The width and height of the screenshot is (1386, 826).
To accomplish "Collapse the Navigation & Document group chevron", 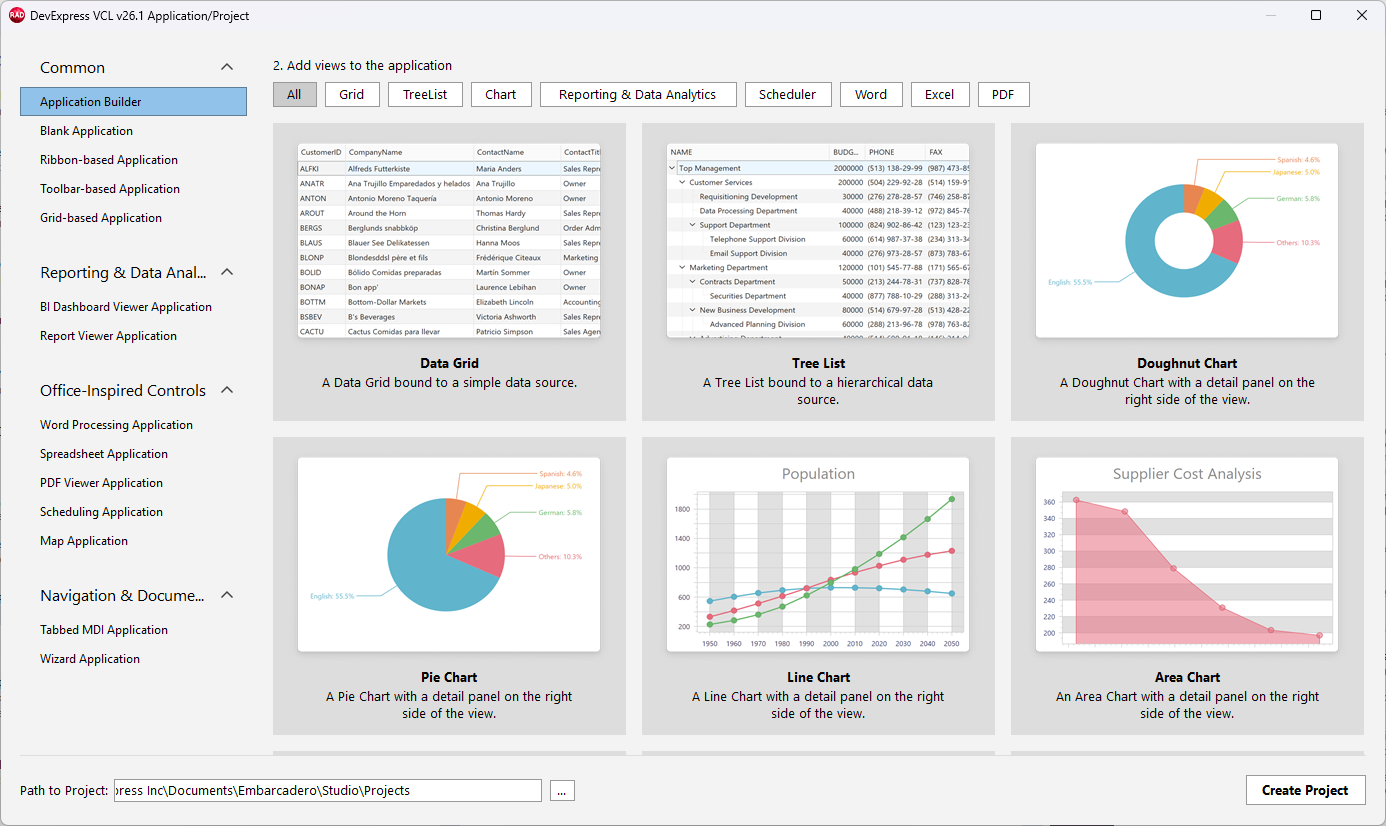I will (x=227, y=595).
